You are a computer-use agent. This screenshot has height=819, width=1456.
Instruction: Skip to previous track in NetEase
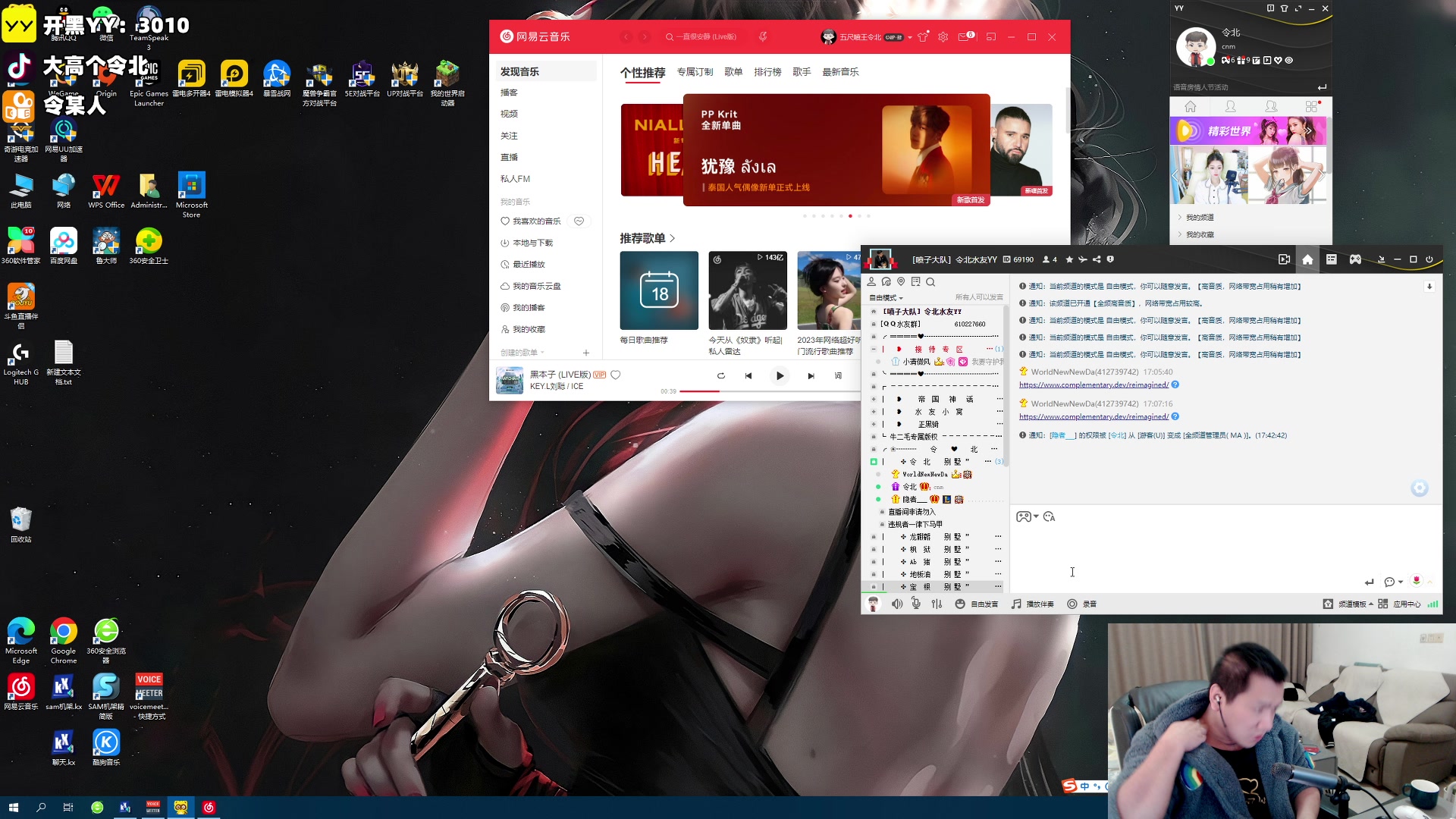[748, 375]
